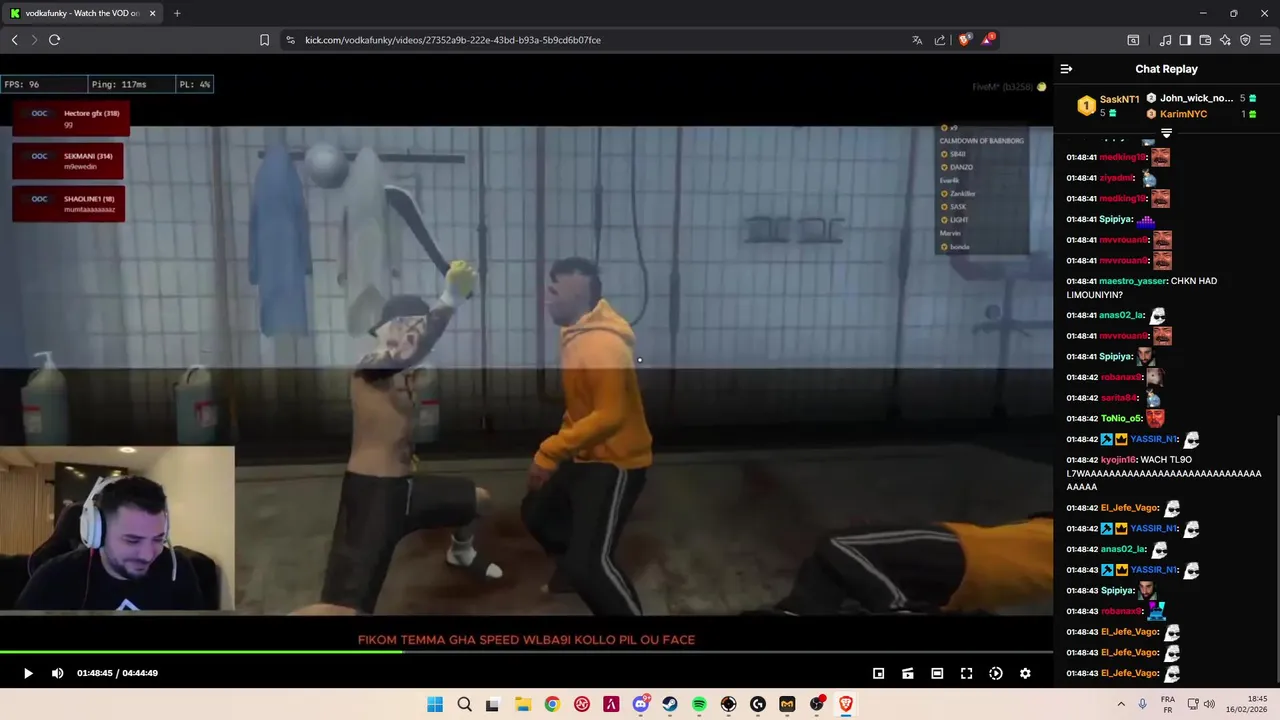Click the Chat Replay scrollbar
The height and width of the screenshot is (720, 1280).
point(1277,550)
